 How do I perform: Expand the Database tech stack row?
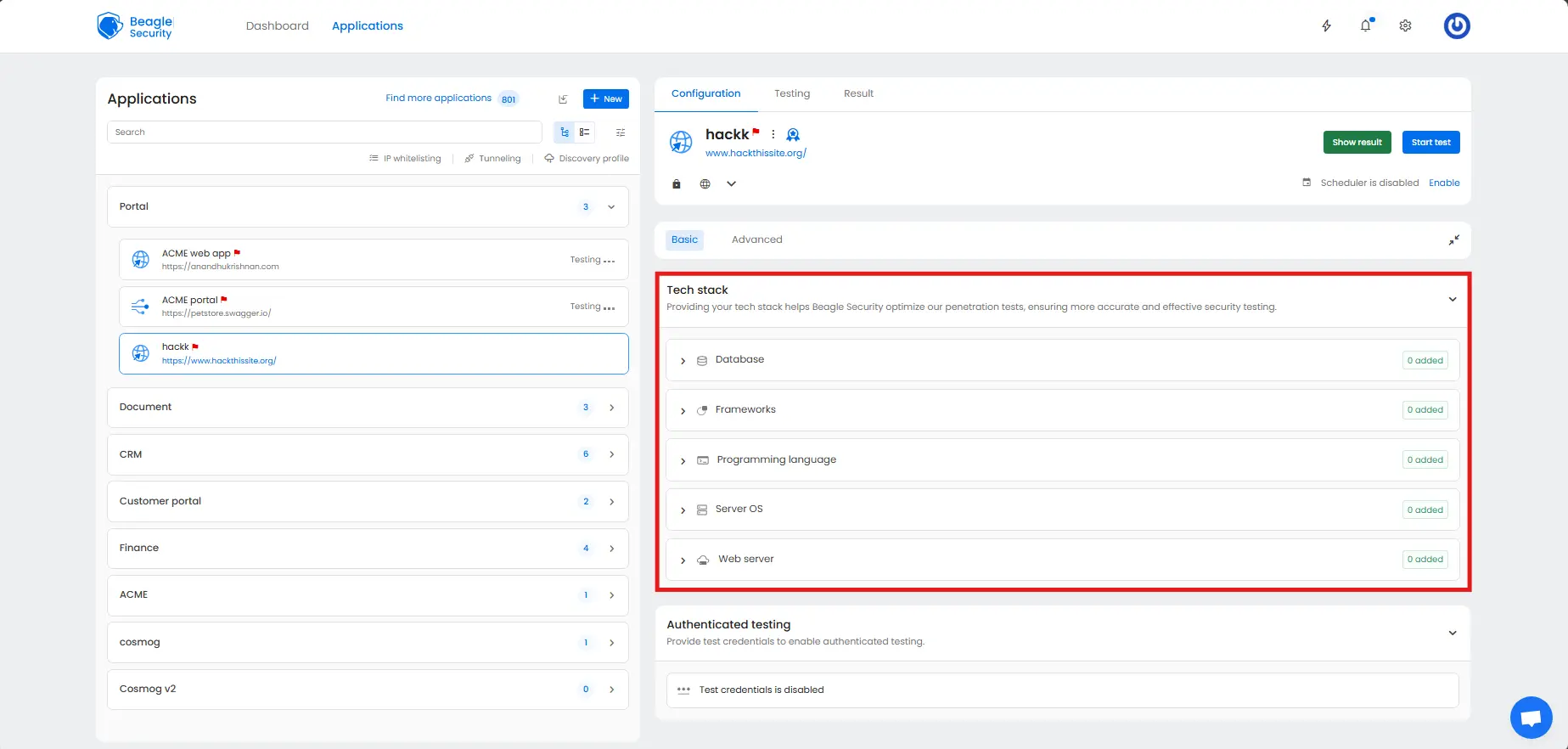(683, 361)
